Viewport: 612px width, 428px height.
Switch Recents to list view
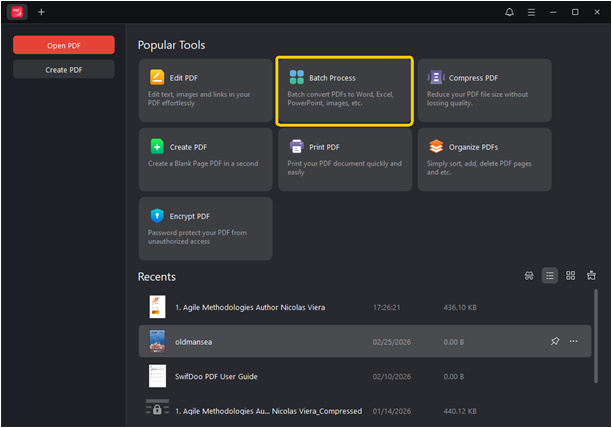549,276
